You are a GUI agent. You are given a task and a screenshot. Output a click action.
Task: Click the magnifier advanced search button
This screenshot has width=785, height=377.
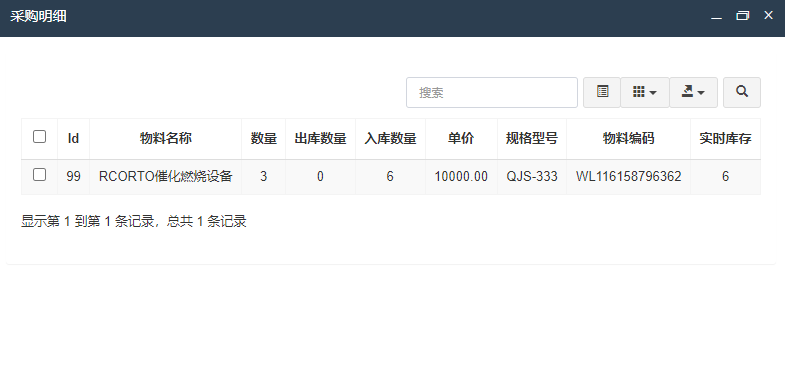pyautogui.click(x=742, y=92)
